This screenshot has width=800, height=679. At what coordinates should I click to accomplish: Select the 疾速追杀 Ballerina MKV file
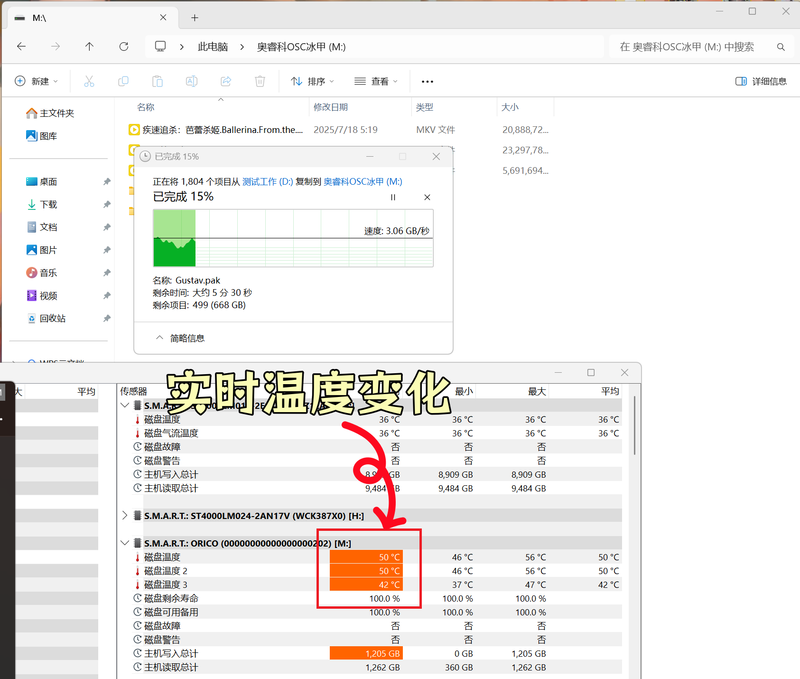click(338, 130)
